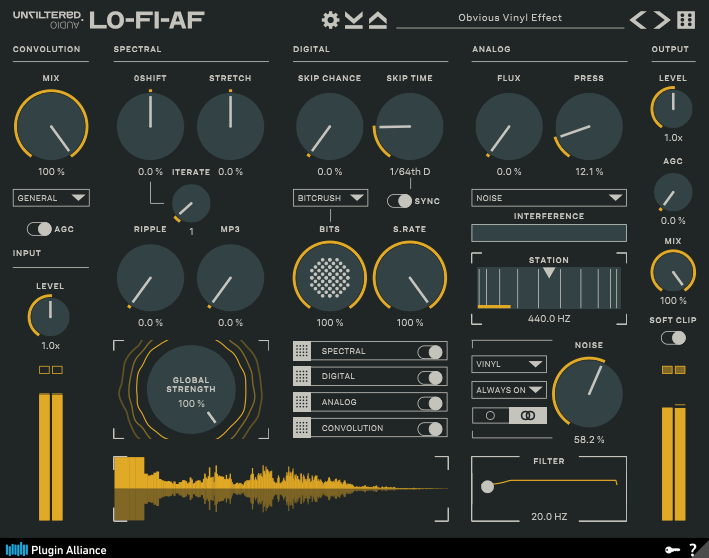Click the save preset up-arrow icon

click(377, 20)
